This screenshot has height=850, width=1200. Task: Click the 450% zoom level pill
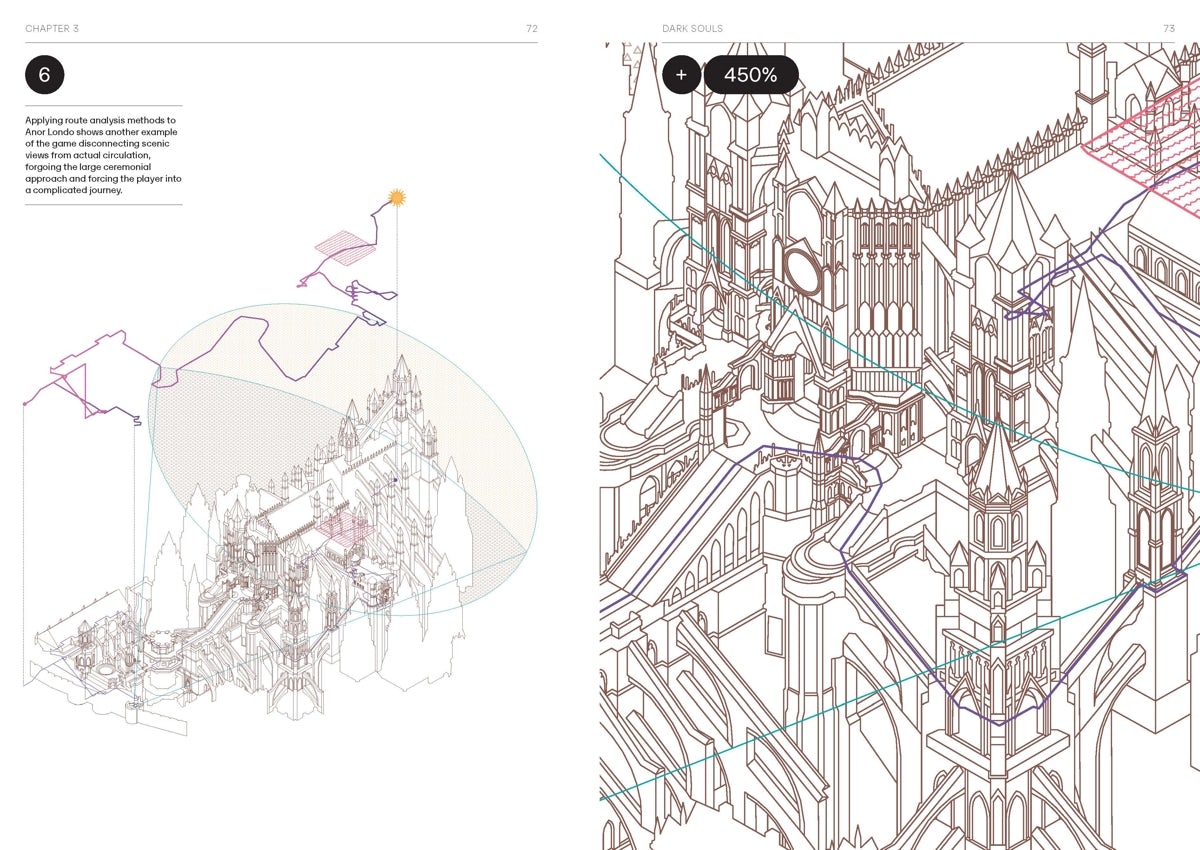751,75
